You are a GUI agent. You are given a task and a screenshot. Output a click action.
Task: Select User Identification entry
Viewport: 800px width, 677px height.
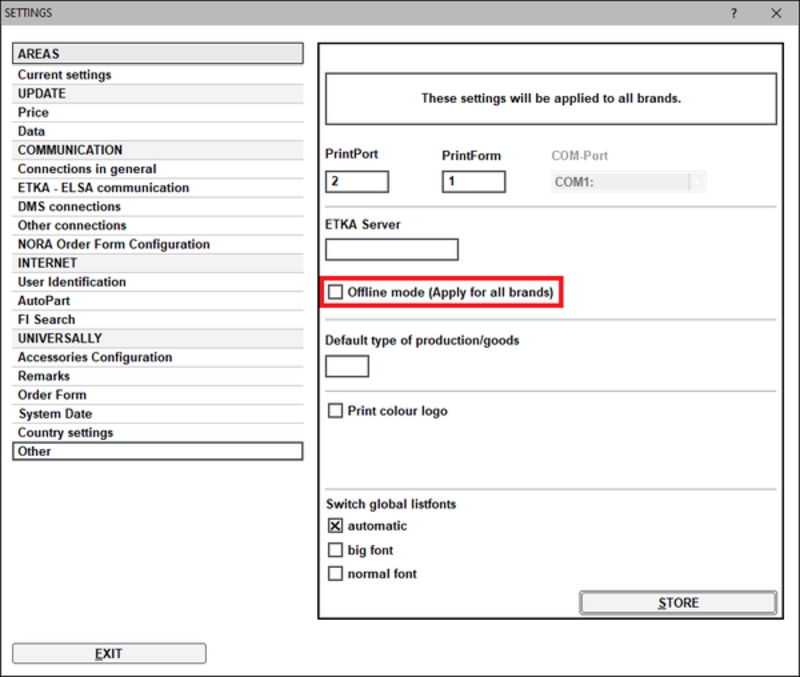point(72,282)
